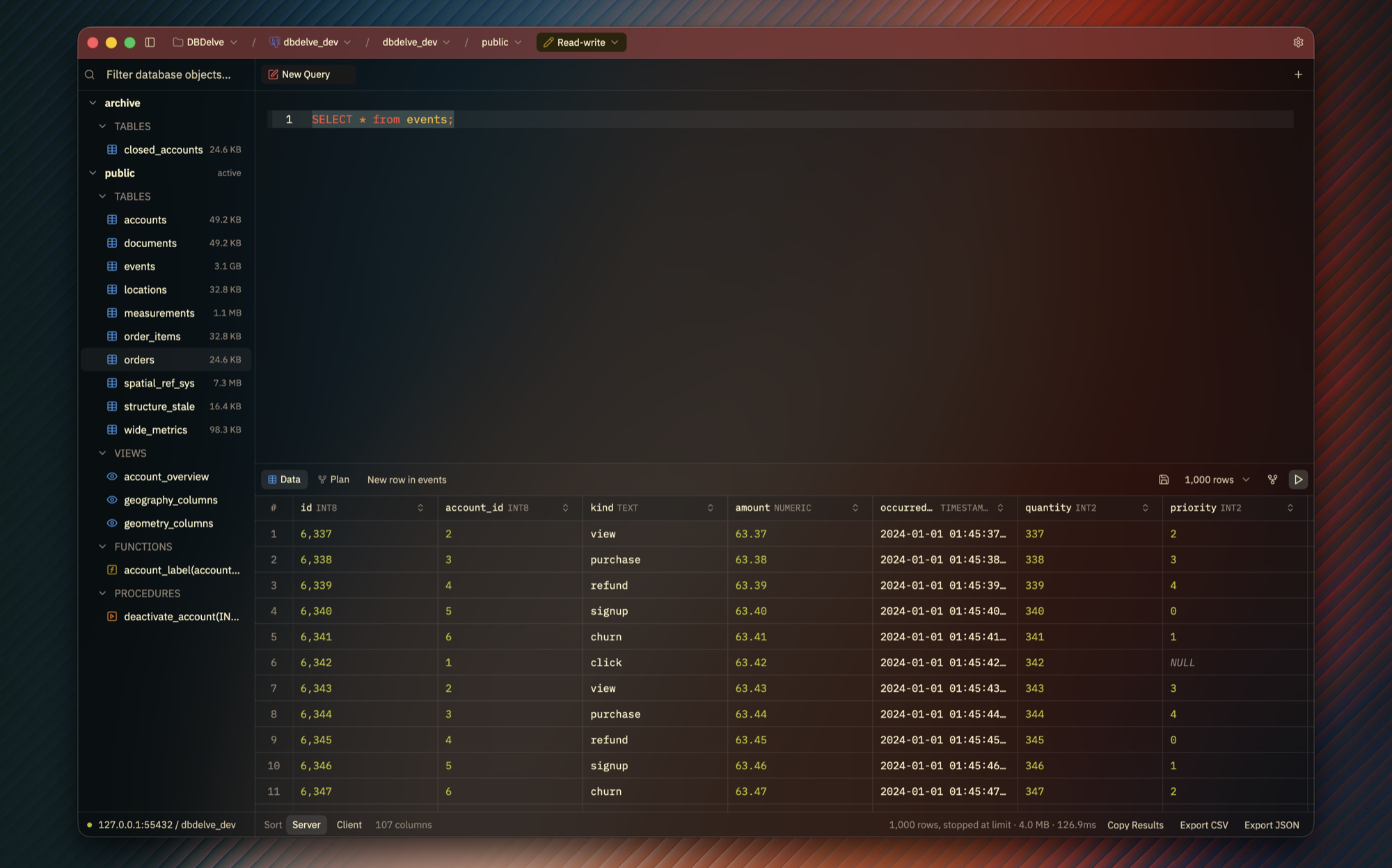Sort by the priority column sort icon

pyautogui.click(x=1290, y=508)
